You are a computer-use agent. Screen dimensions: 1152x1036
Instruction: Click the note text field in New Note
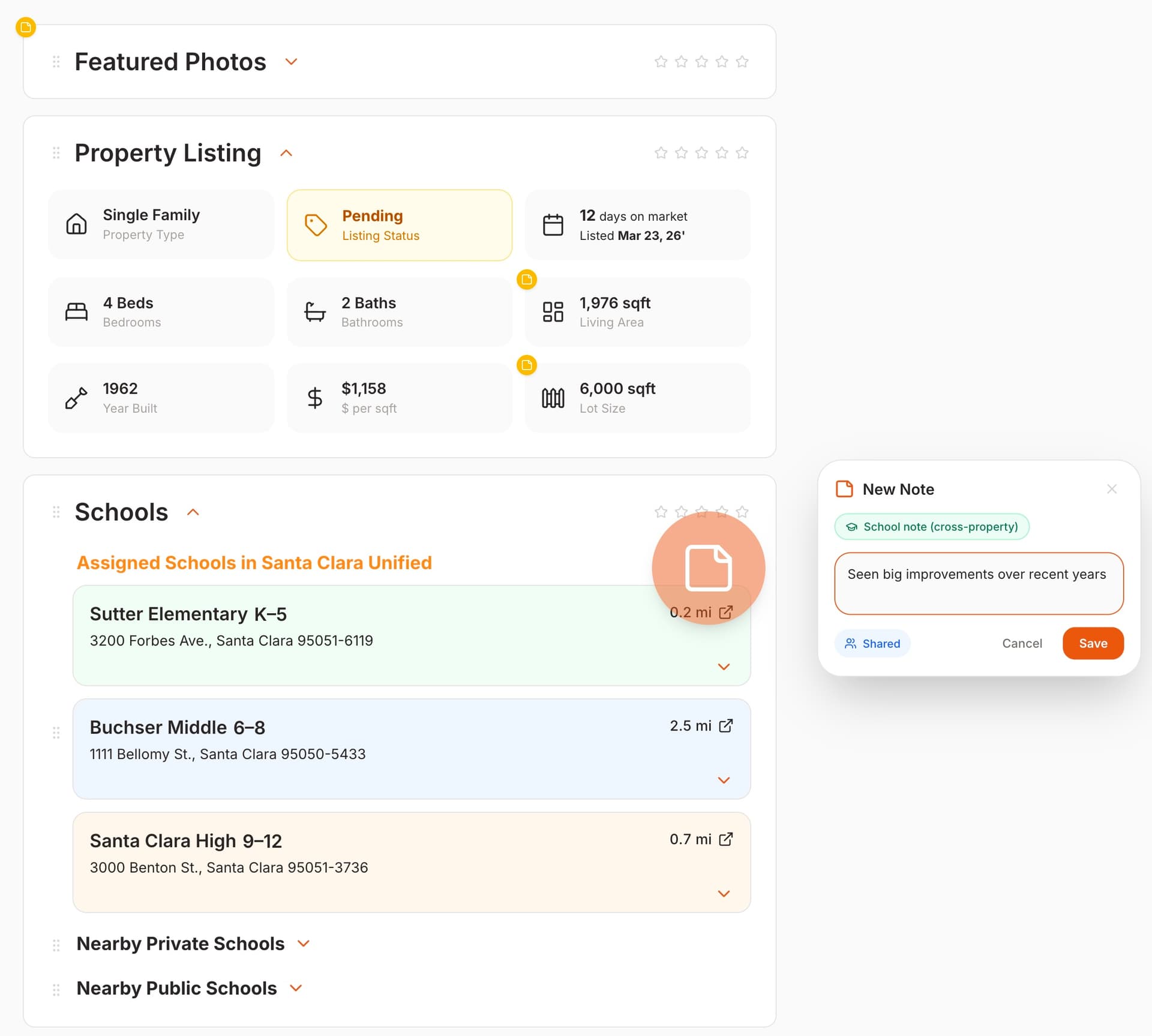click(x=977, y=583)
